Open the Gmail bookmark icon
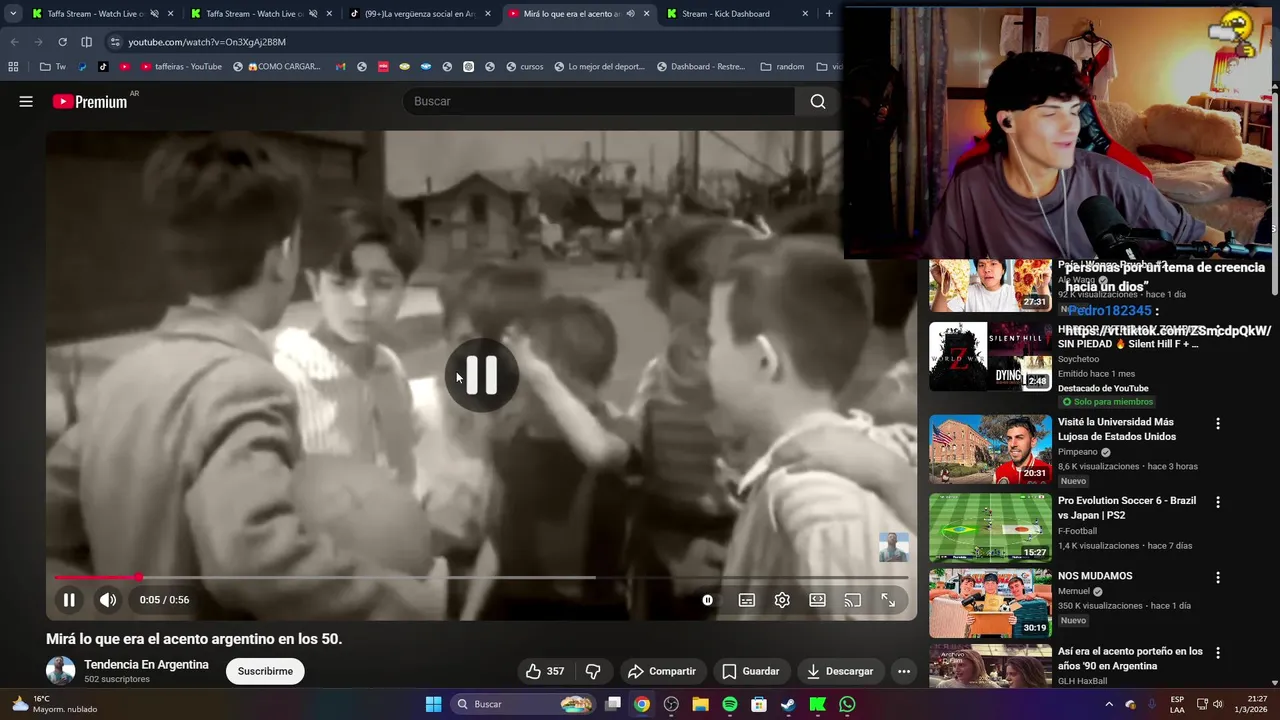 [340, 67]
